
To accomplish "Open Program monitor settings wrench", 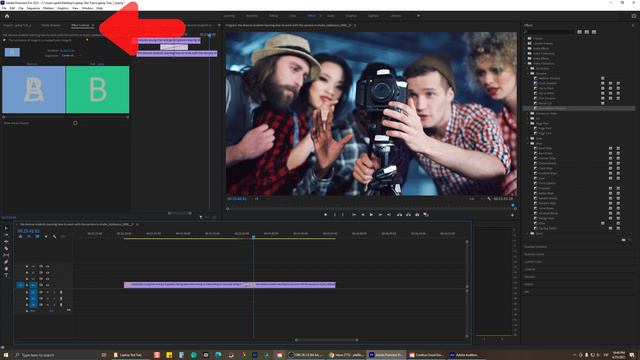I will (x=489, y=199).
